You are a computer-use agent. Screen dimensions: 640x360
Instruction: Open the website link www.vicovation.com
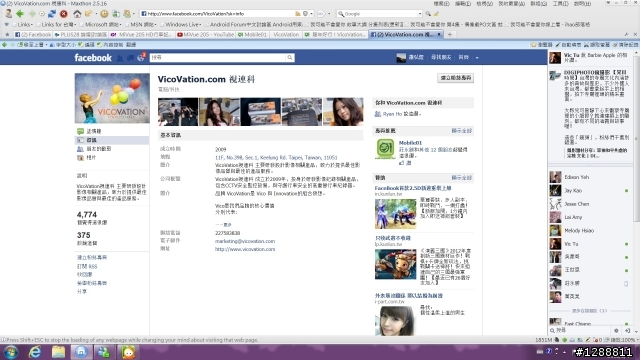[245, 249]
